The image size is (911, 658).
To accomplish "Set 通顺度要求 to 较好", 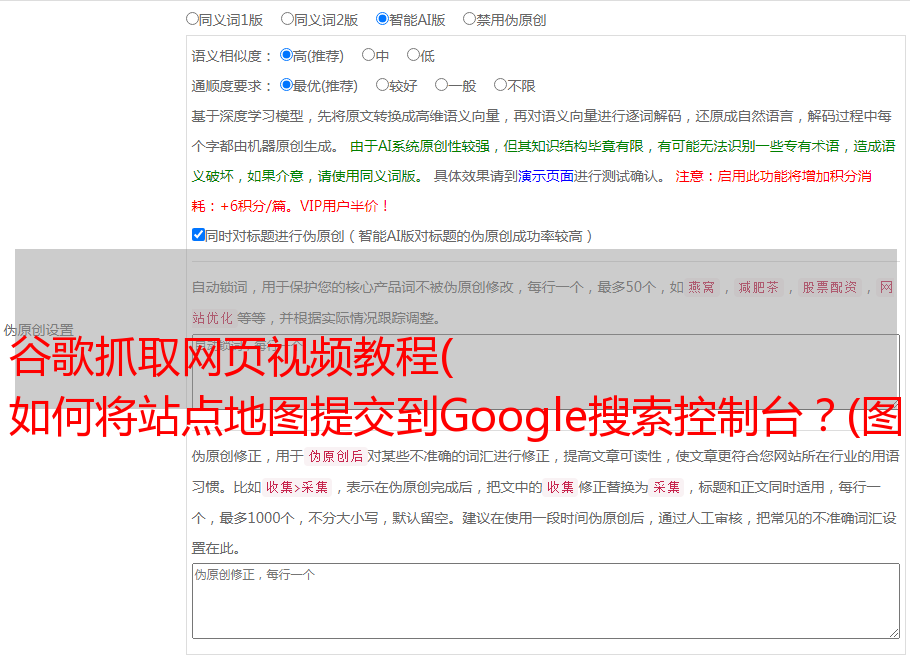I will [382, 85].
